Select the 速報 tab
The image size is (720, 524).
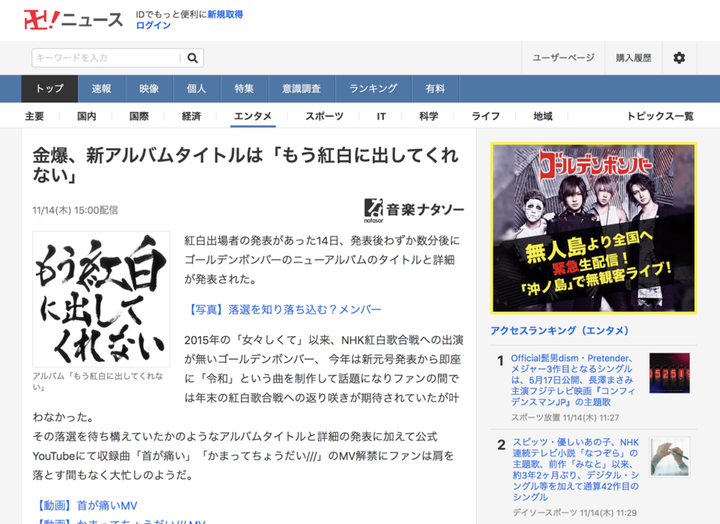point(101,89)
